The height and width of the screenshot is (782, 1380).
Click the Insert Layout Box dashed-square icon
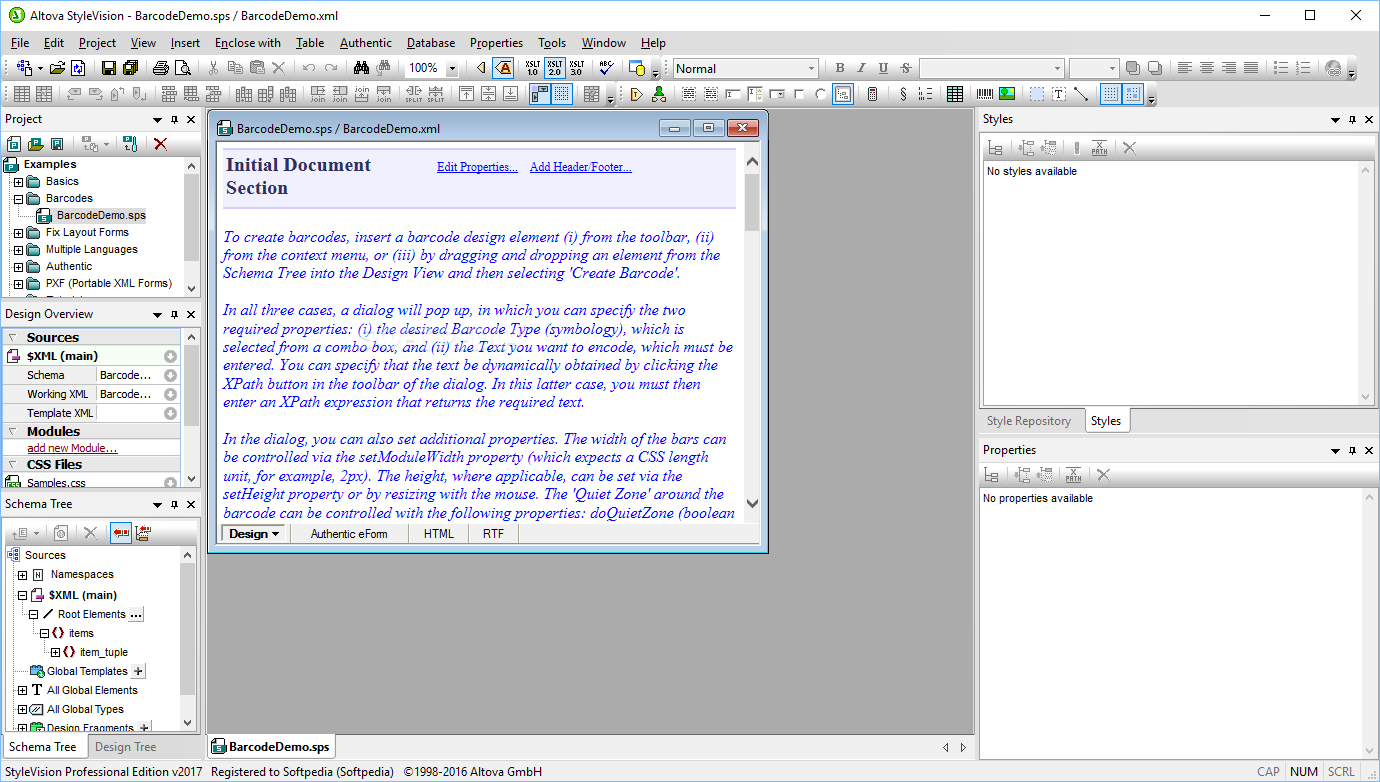(x=1037, y=94)
